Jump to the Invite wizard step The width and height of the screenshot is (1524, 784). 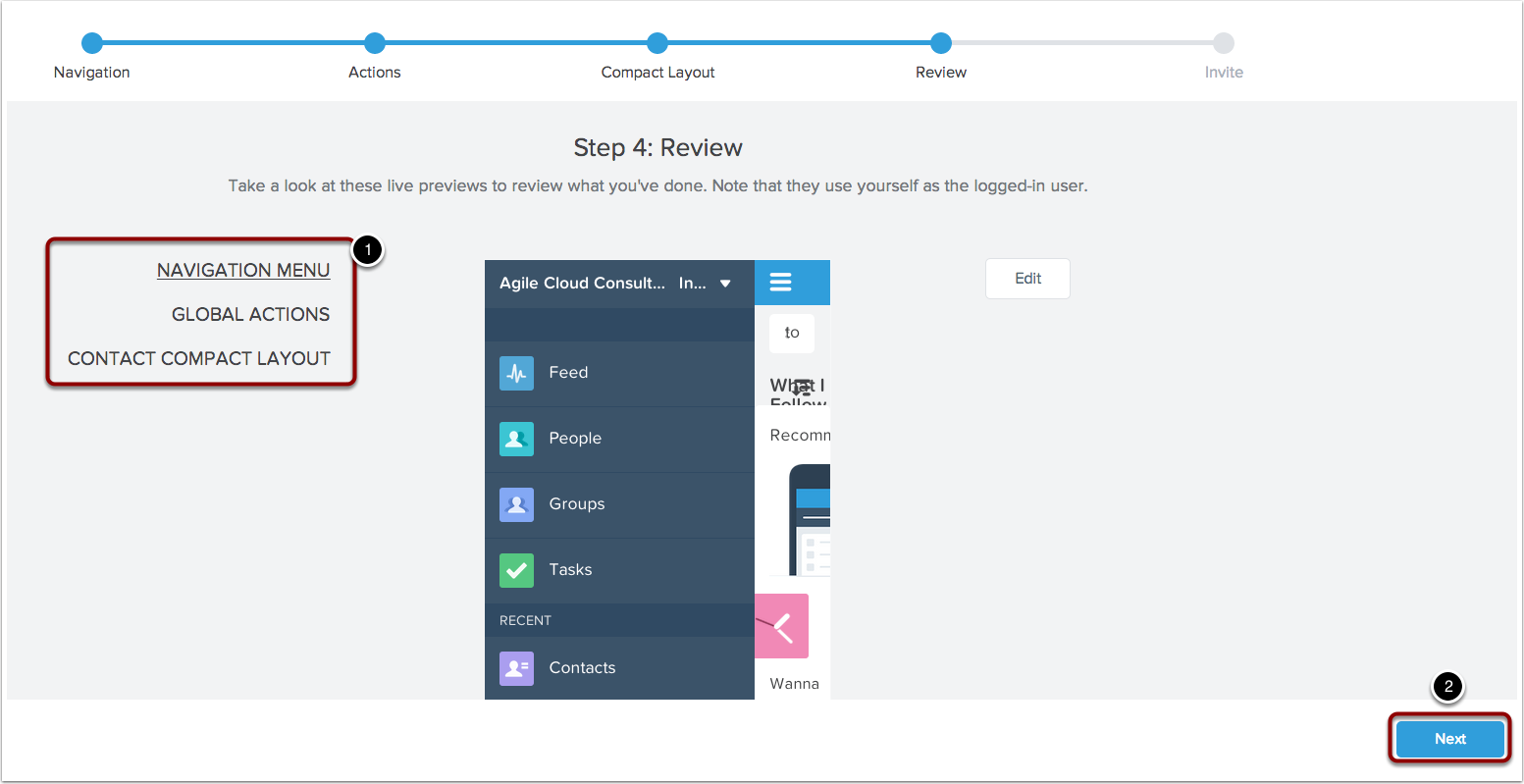(x=1224, y=43)
